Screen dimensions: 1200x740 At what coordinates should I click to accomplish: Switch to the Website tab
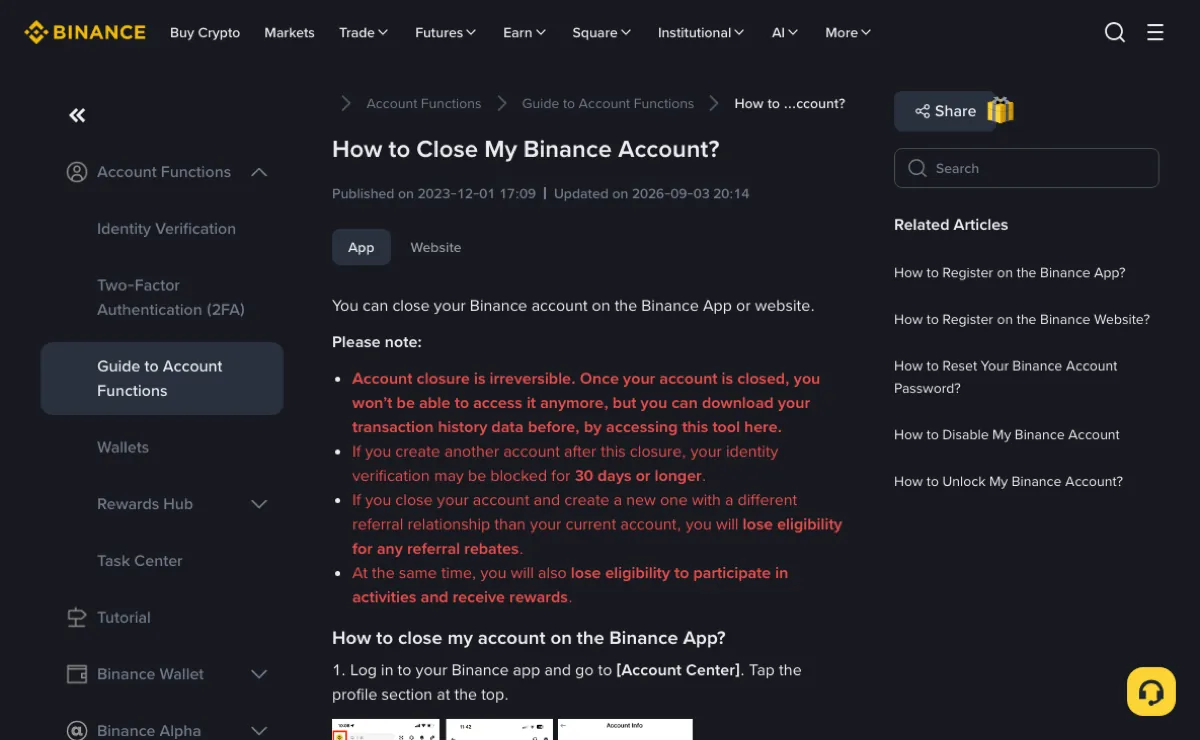coord(436,247)
